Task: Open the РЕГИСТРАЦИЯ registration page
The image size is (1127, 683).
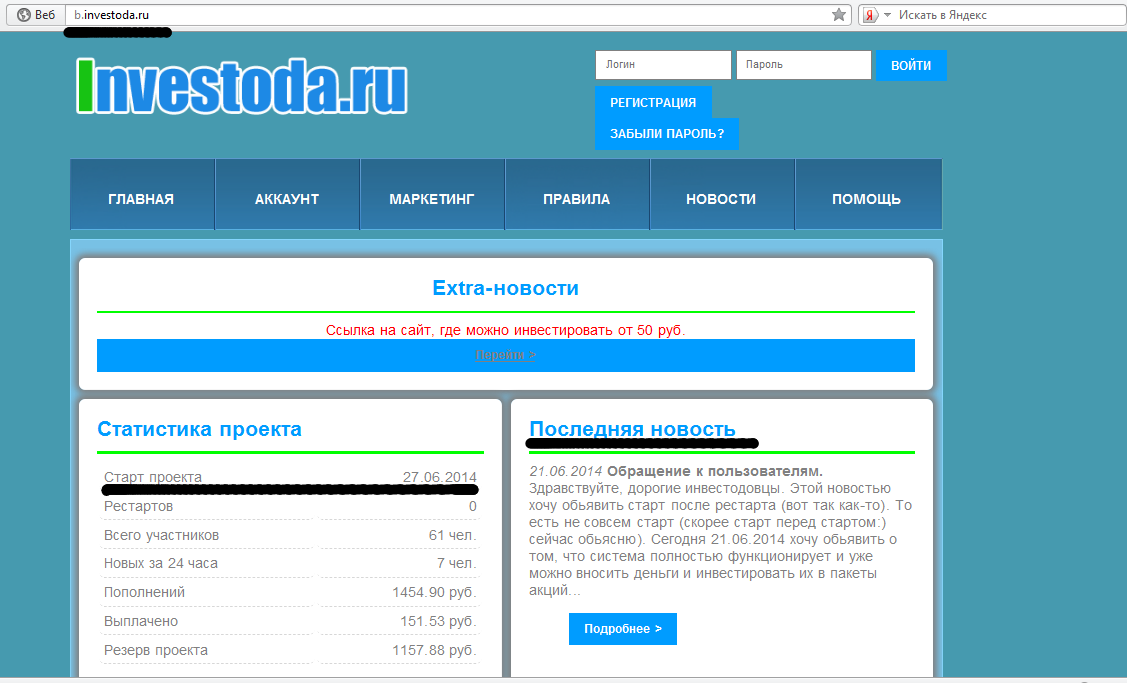Action: click(653, 102)
